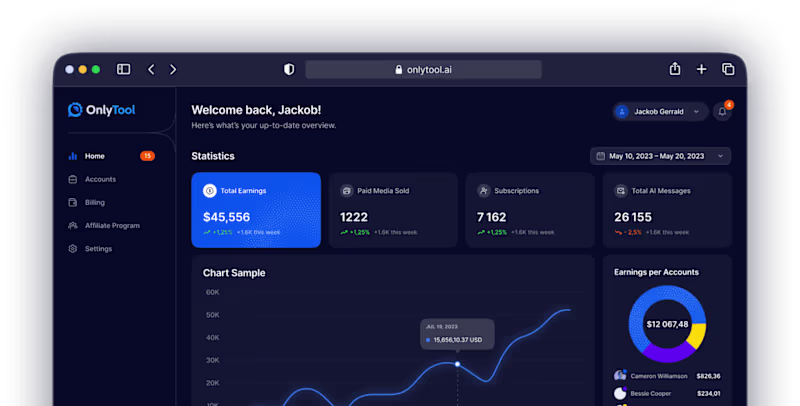Image resolution: width=800 pixels, height=406 pixels.
Task: Click Bessie Cooper's avatar
Action: 620,393
